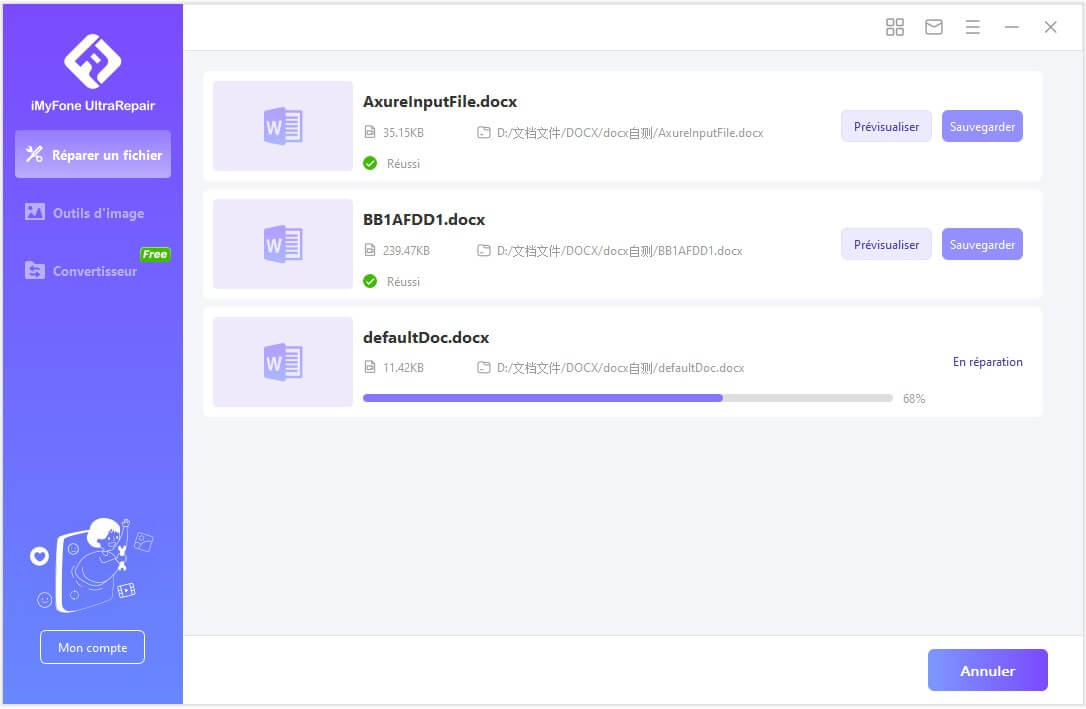Save the repaired BB1AFDD1.docx file
The height and width of the screenshot is (709, 1086).
982,244
